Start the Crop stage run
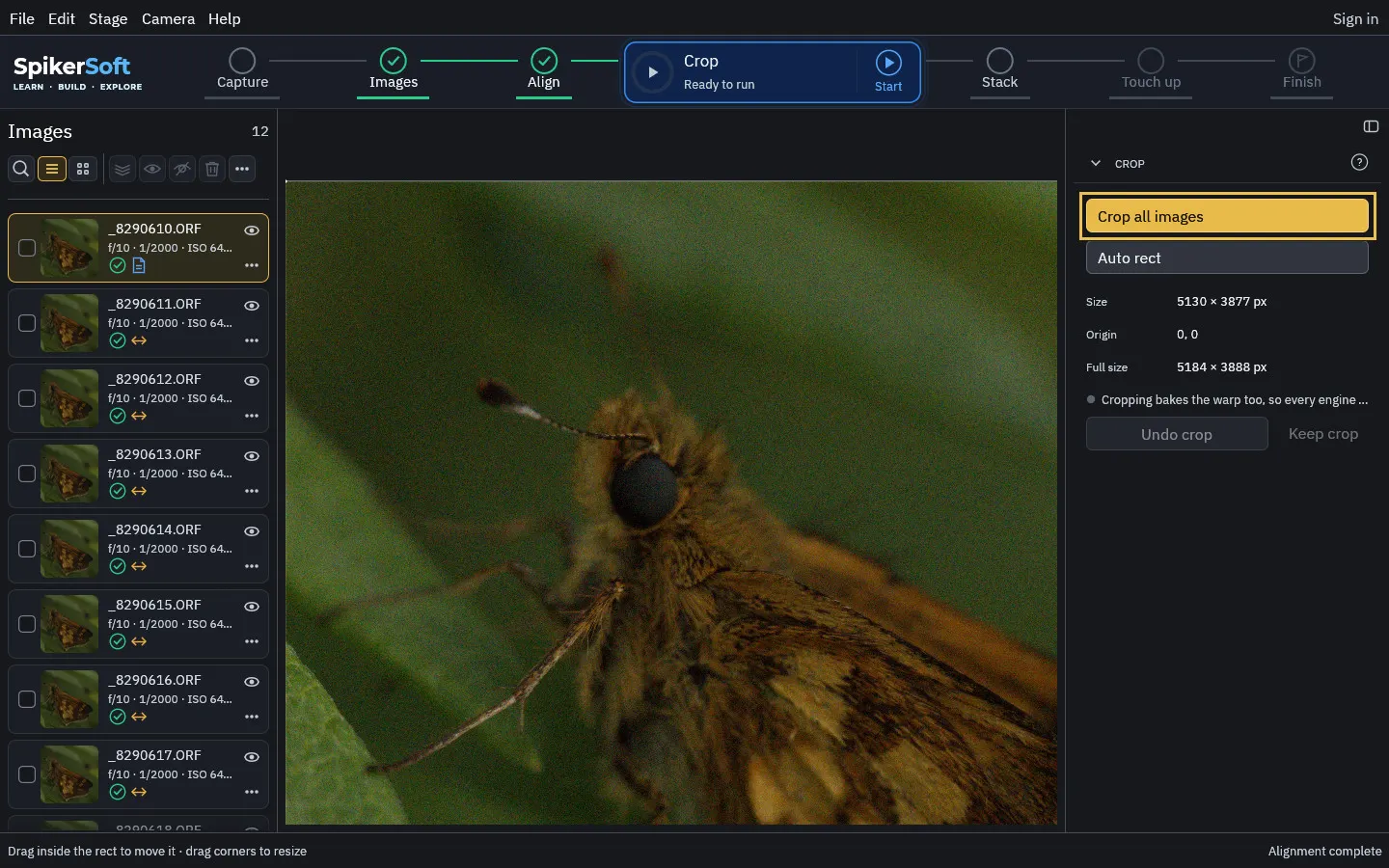Screen dimensions: 1389x868 pos(888,71)
